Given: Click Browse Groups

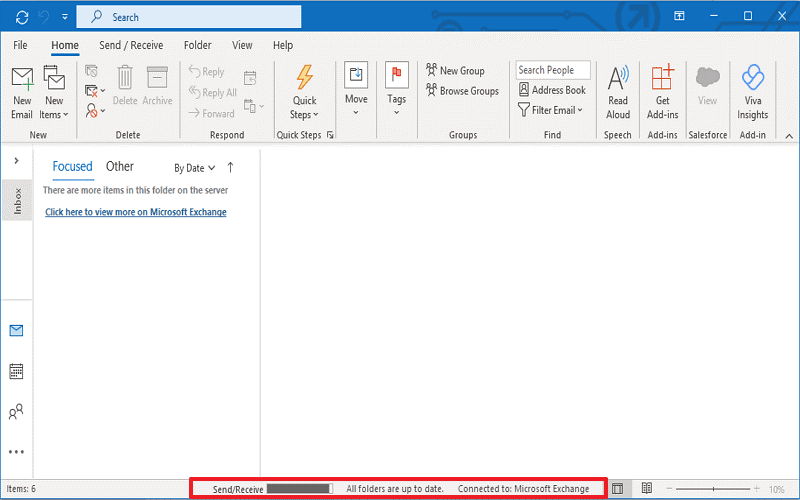Looking at the screenshot, I should (462, 91).
